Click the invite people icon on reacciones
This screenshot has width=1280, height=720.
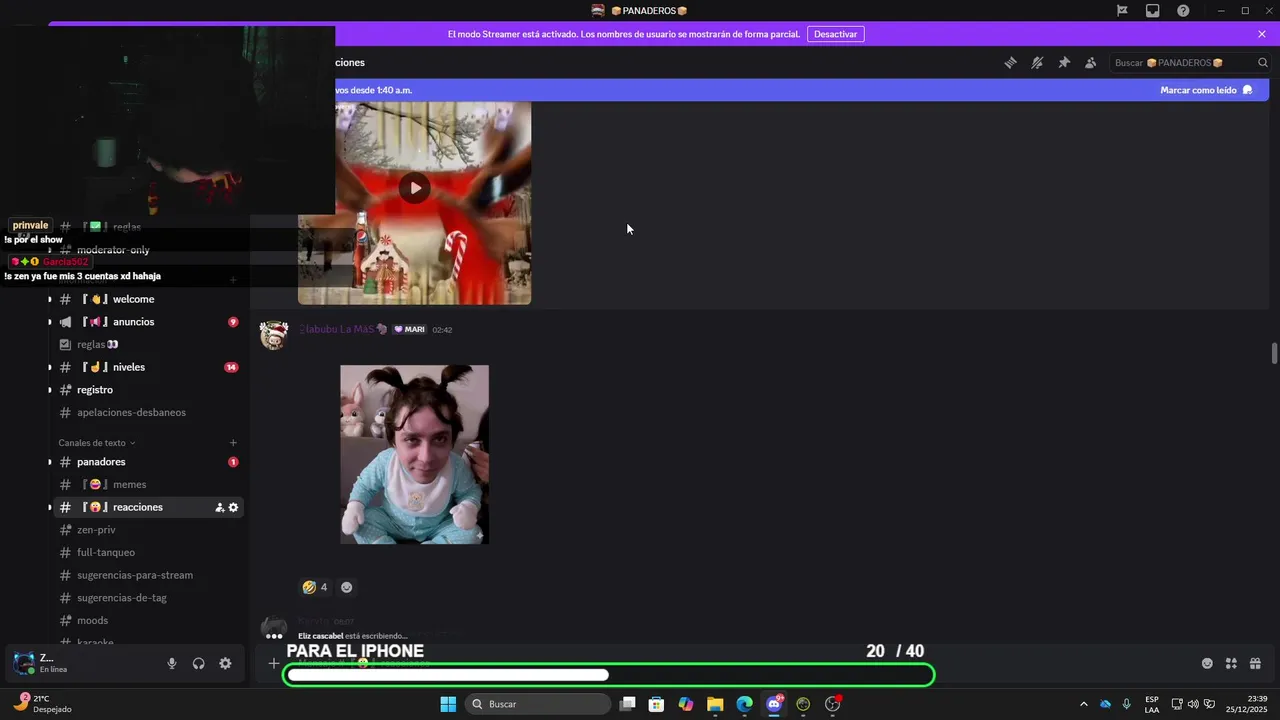click(219, 507)
